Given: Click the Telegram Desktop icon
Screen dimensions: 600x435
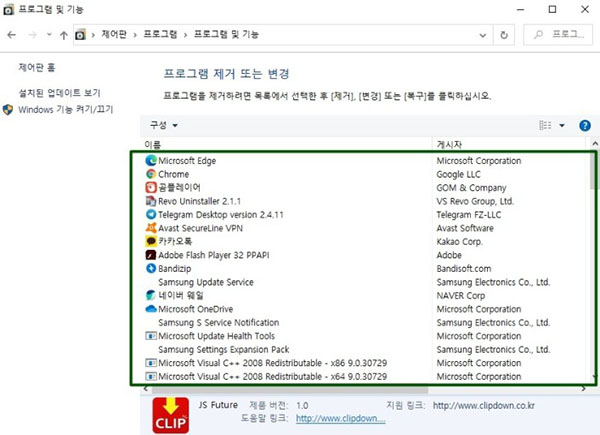Looking at the screenshot, I should (151, 214).
